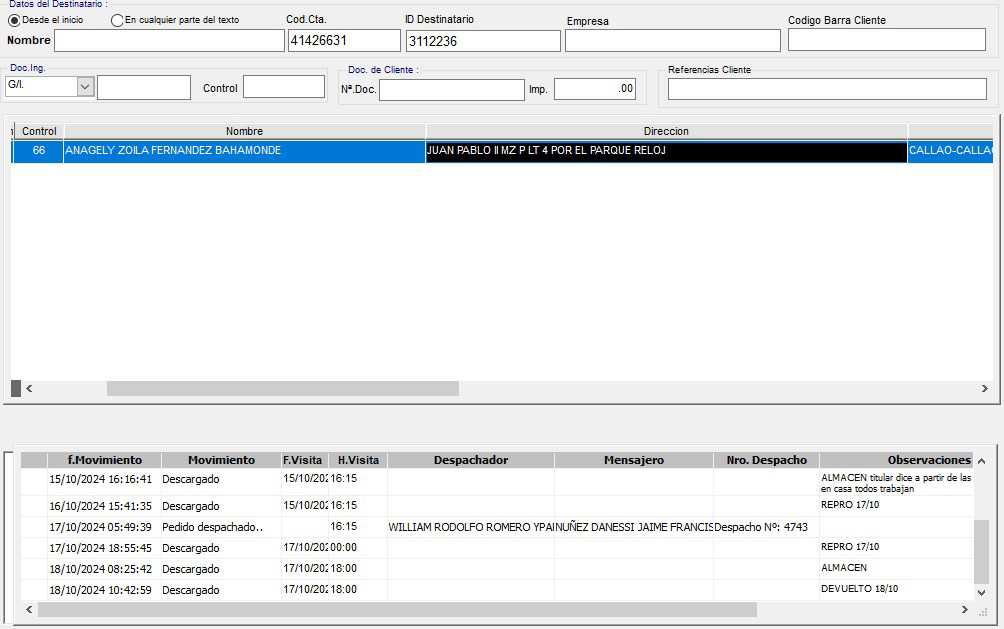This screenshot has height=629, width=1004.
Task: Click the f.Movimiento column header
Action: click(x=104, y=460)
